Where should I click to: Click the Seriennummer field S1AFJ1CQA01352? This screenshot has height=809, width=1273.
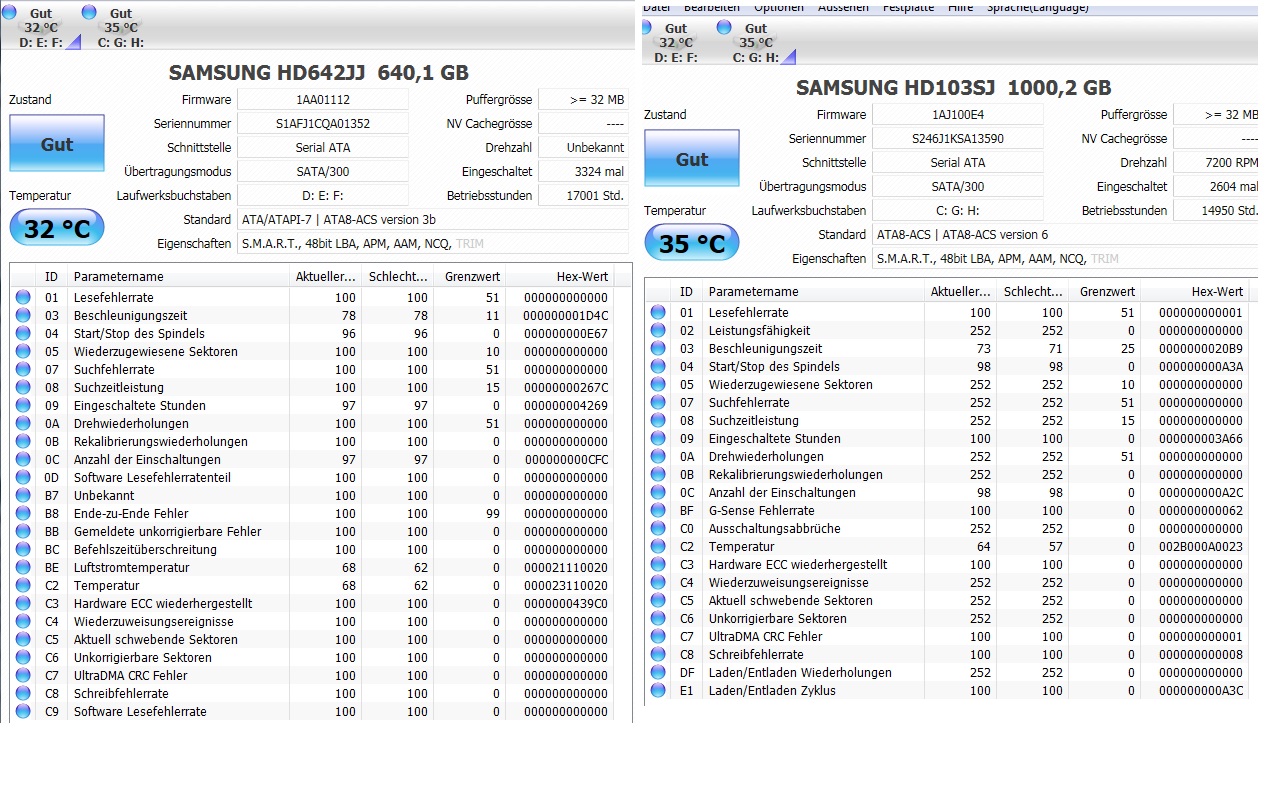tap(323, 123)
